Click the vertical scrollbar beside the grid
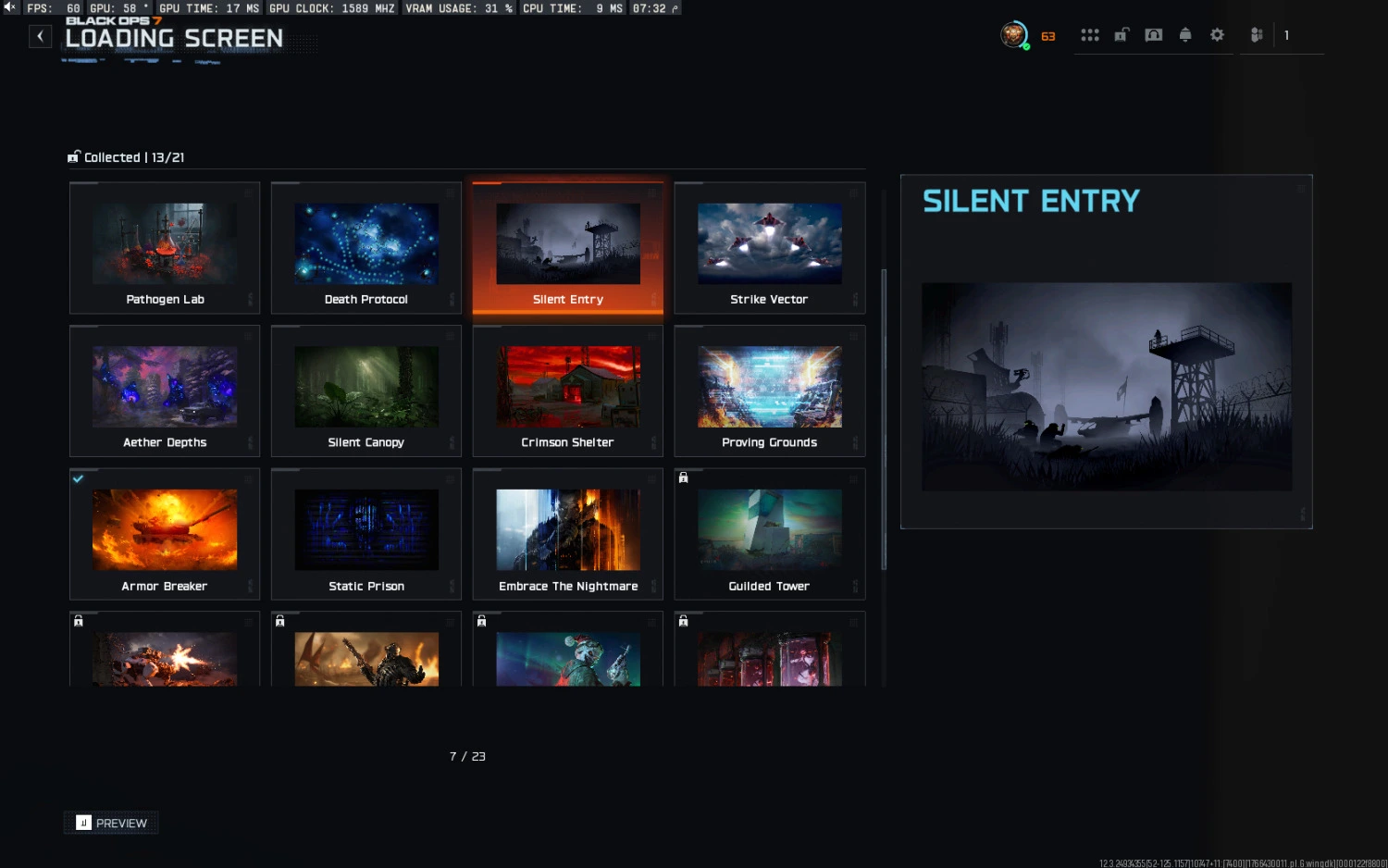The height and width of the screenshot is (868, 1388). click(884, 418)
